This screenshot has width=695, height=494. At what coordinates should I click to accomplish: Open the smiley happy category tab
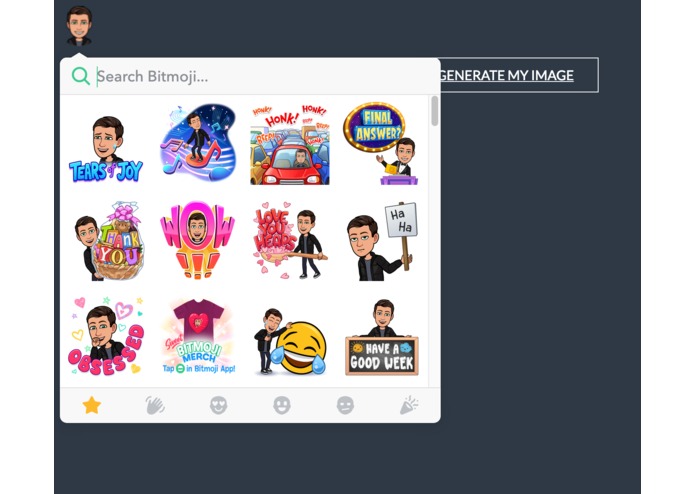pos(282,405)
